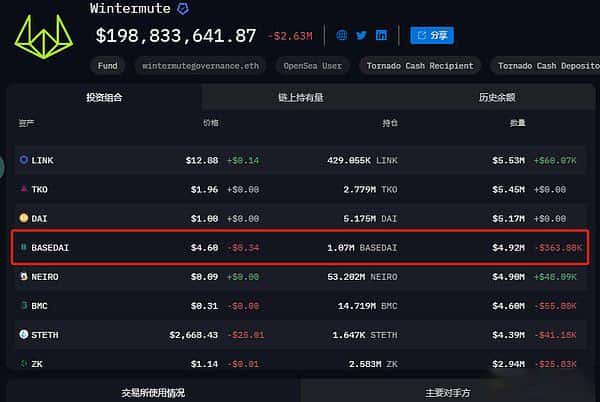This screenshot has height=402, width=600.
Task: Click the total balance $198,833,641.87
Action: [x=176, y=36]
